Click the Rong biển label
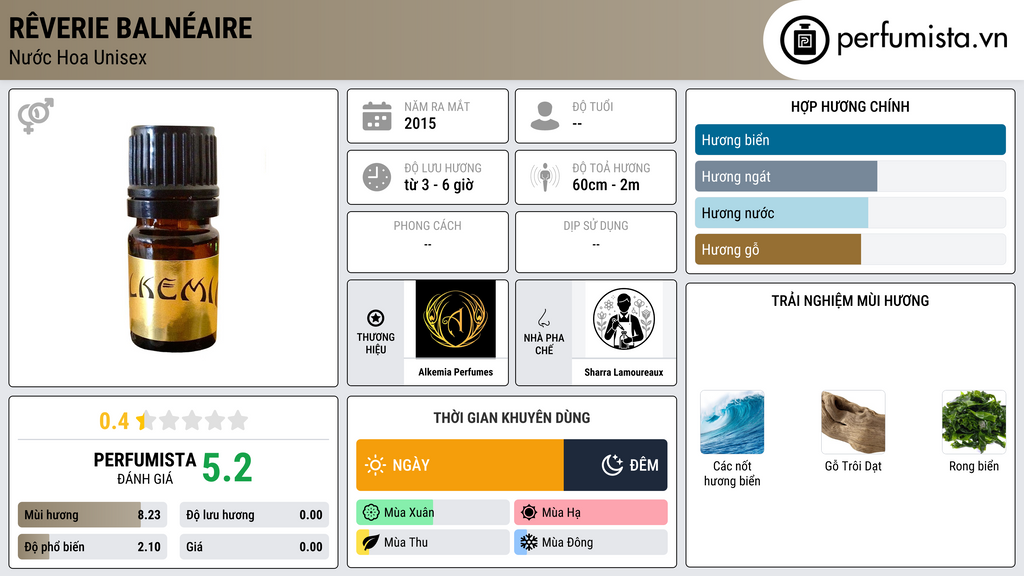 (x=974, y=466)
